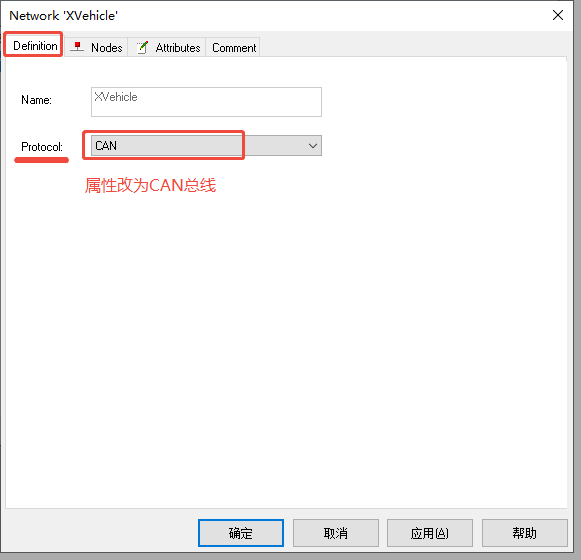Confirm with the 确定 button
The height and width of the screenshot is (560, 581).
coord(241,533)
